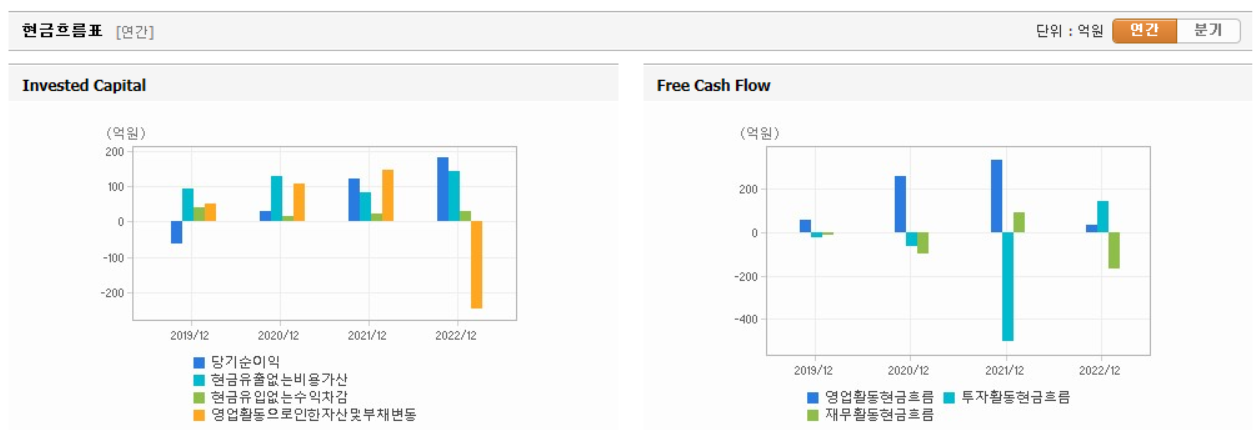This screenshot has width=1258, height=430.
Task: Toggle the 투자활동현금흐름 legend label
Action: [x=1016, y=397]
